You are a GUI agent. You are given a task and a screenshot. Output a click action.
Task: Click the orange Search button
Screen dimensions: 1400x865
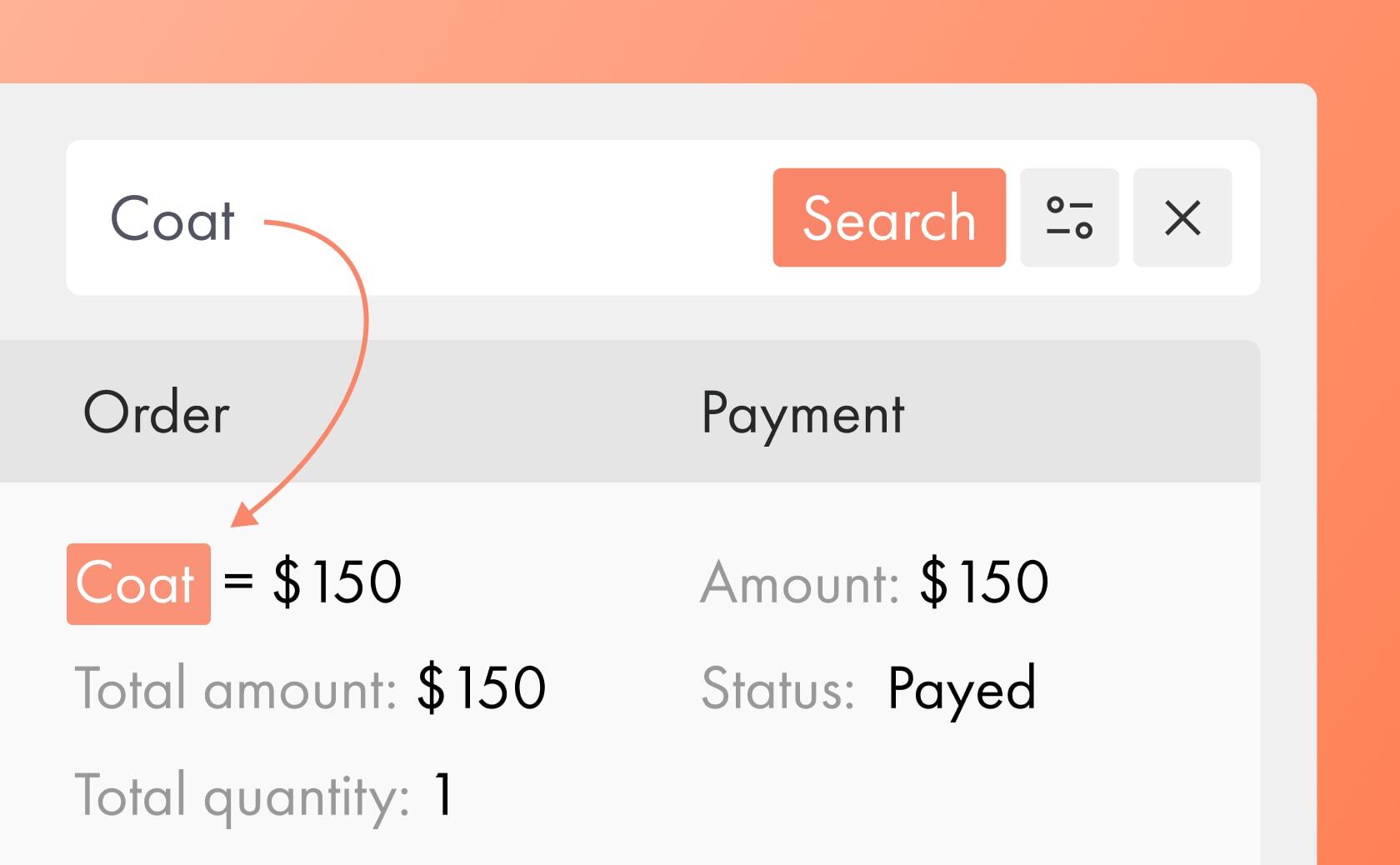pyautogui.click(x=888, y=217)
